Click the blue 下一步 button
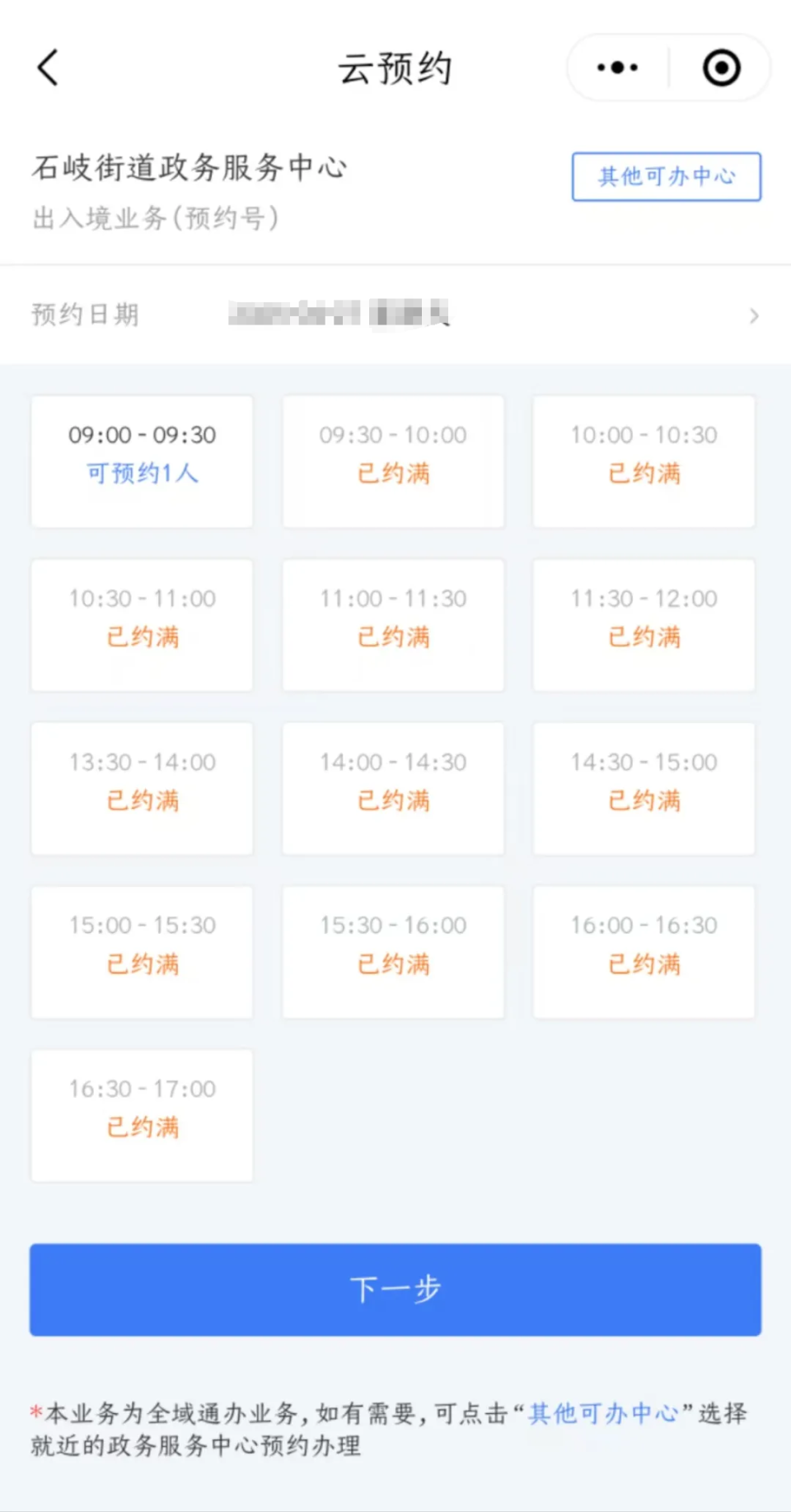 395,1290
